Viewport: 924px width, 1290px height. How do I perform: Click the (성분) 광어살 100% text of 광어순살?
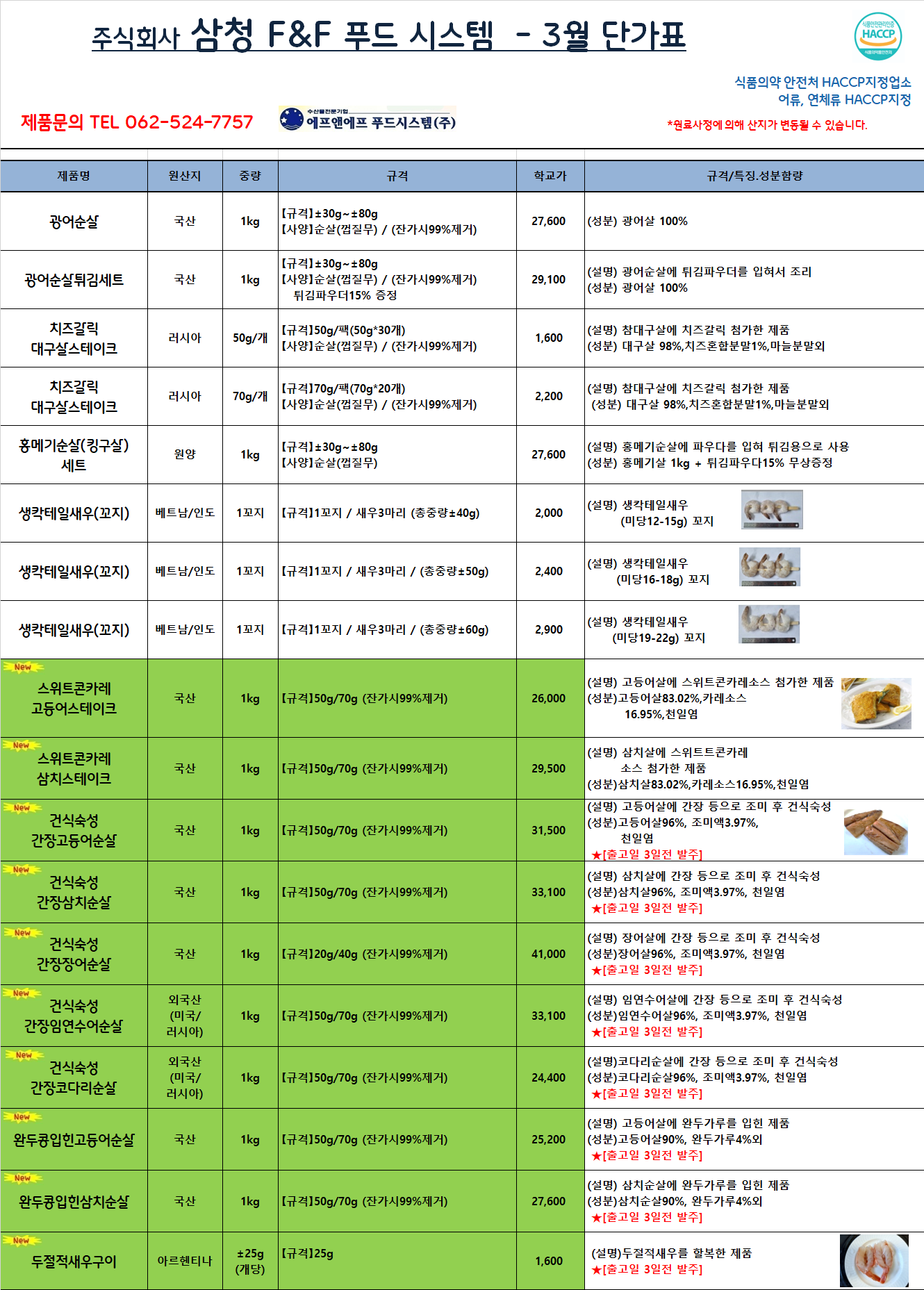coord(637,221)
